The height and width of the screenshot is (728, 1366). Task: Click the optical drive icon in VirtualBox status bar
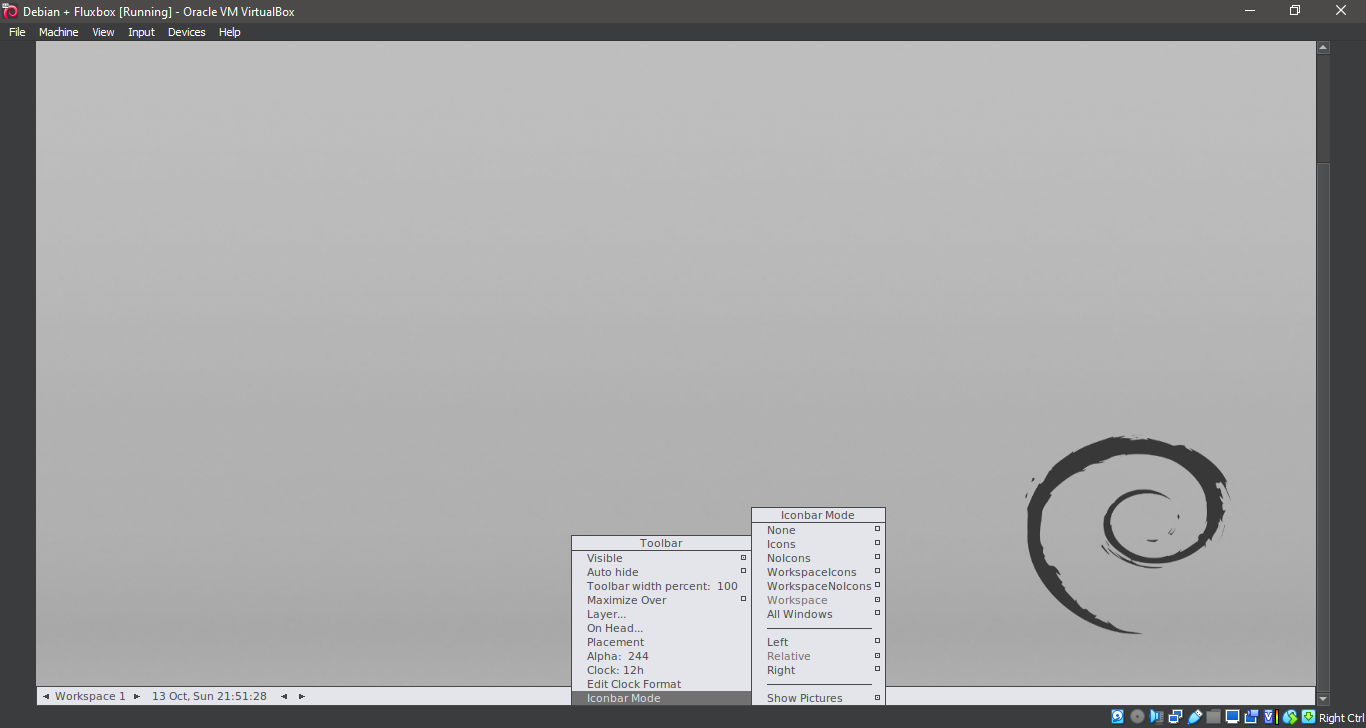(x=1137, y=716)
